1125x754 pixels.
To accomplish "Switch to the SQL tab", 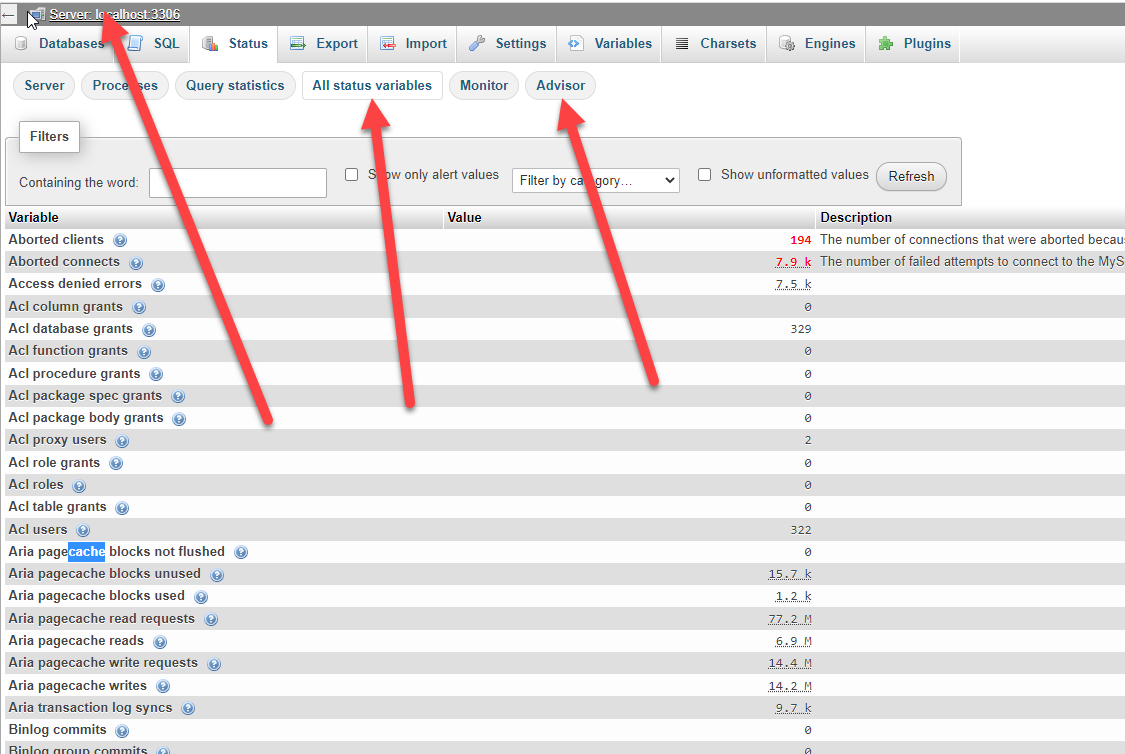I will pyautogui.click(x=154, y=44).
